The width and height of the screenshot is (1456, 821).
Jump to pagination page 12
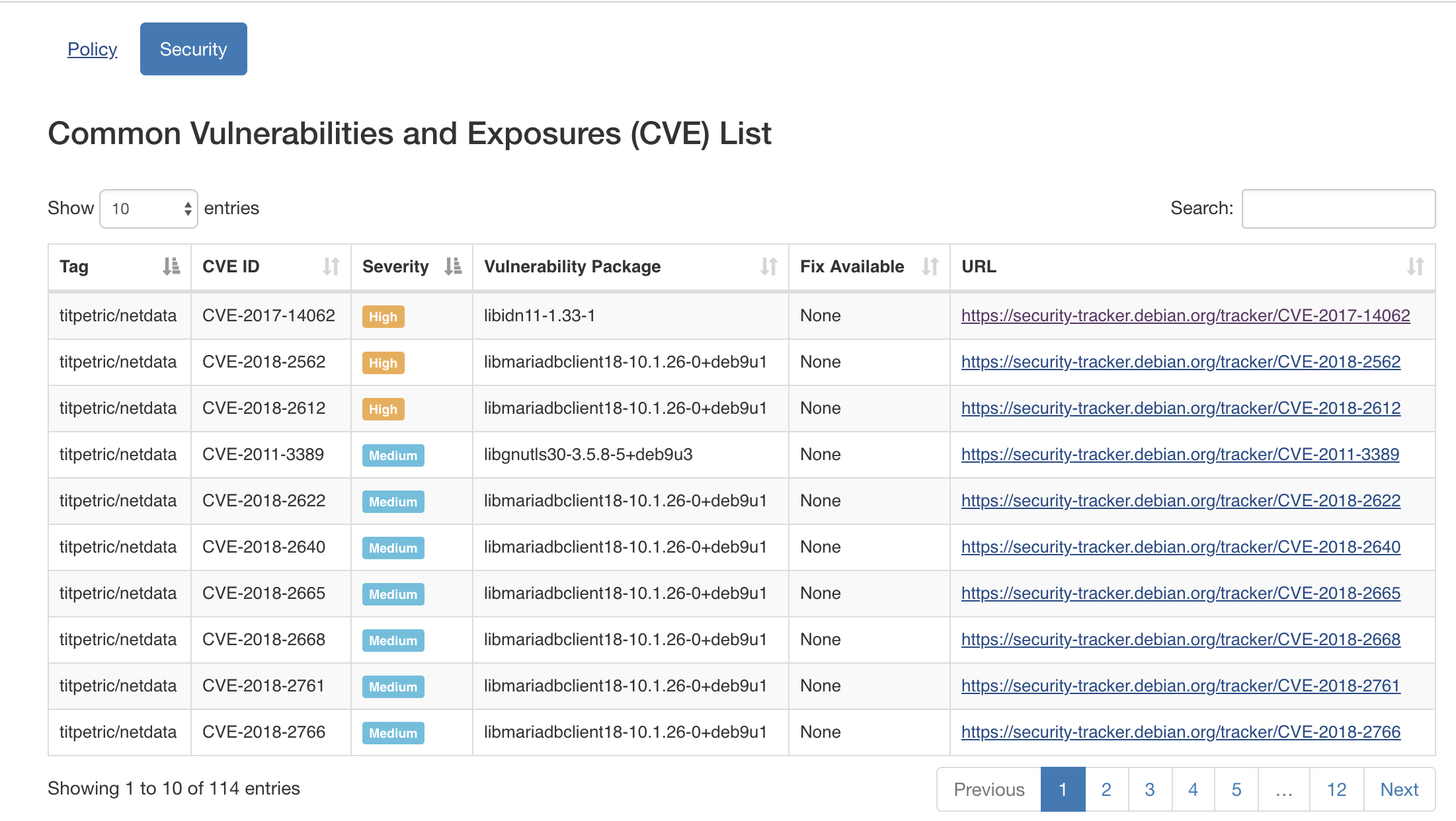pos(1336,789)
